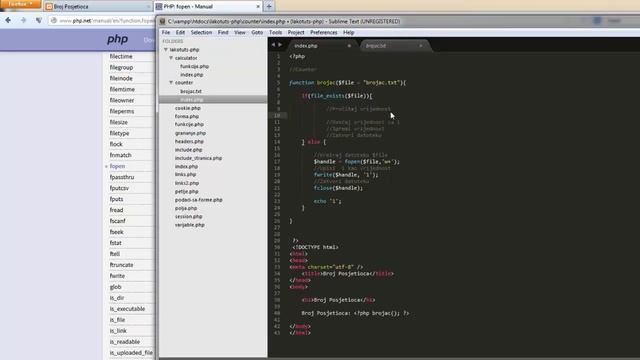Viewport: 640px width, 360px height.
Task: Click the ftruncate link in PHP manual list
Action: 121,265
